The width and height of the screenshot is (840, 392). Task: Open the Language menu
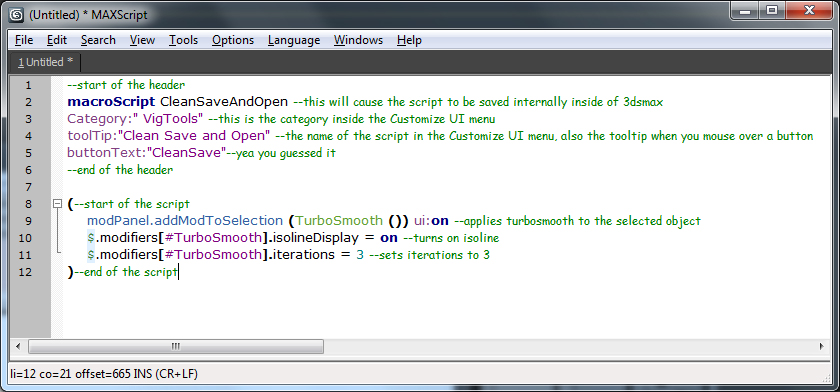pyautogui.click(x=294, y=40)
